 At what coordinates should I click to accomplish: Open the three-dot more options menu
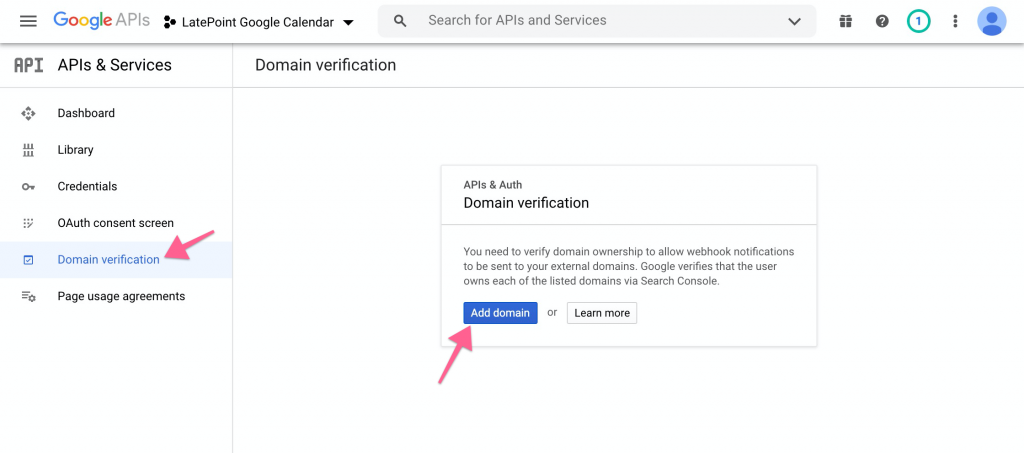point(955,22)
